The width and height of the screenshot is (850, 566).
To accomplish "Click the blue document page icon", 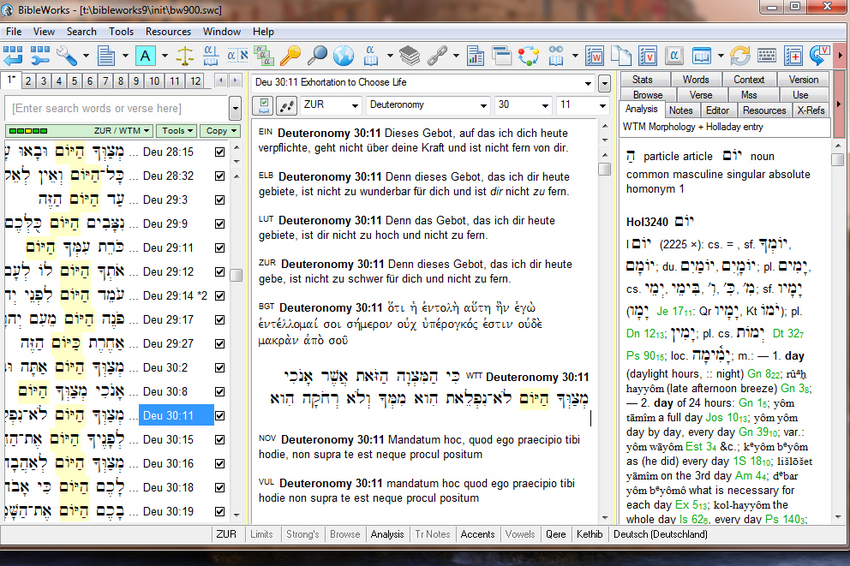I will (x=106, y=55).
